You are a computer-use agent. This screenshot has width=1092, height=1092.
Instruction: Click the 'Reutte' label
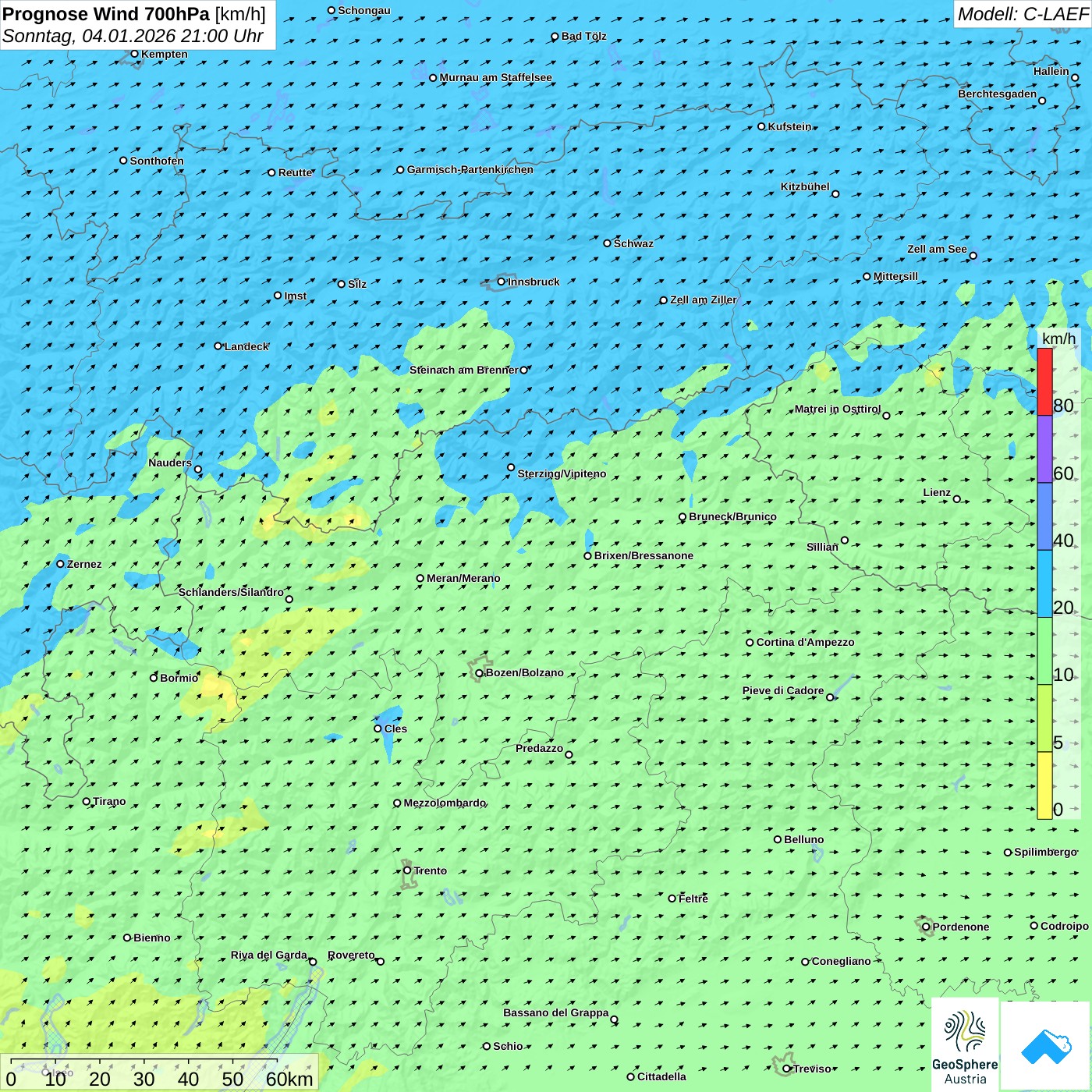tap(295, 172)
